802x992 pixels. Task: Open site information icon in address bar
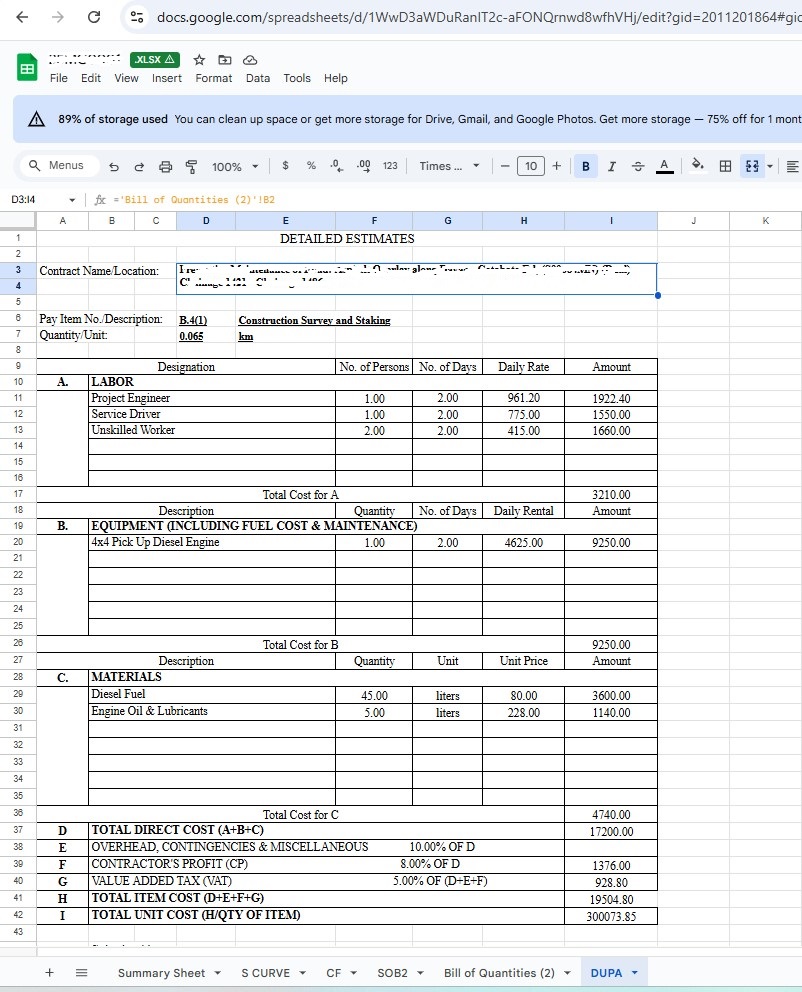point(137,17)
